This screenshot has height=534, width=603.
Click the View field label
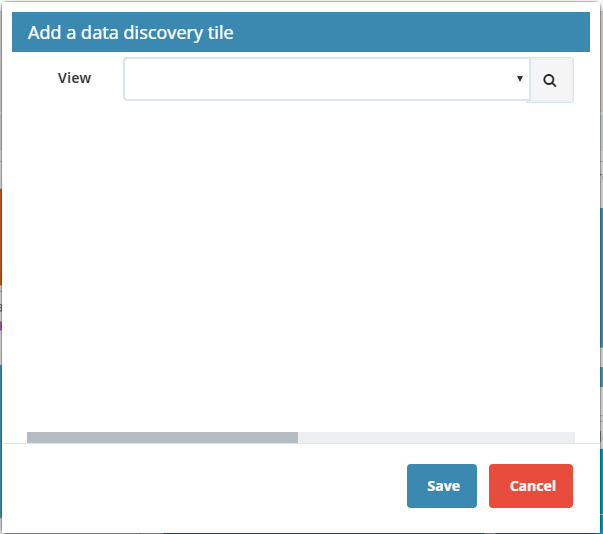[x=75, y=78]
